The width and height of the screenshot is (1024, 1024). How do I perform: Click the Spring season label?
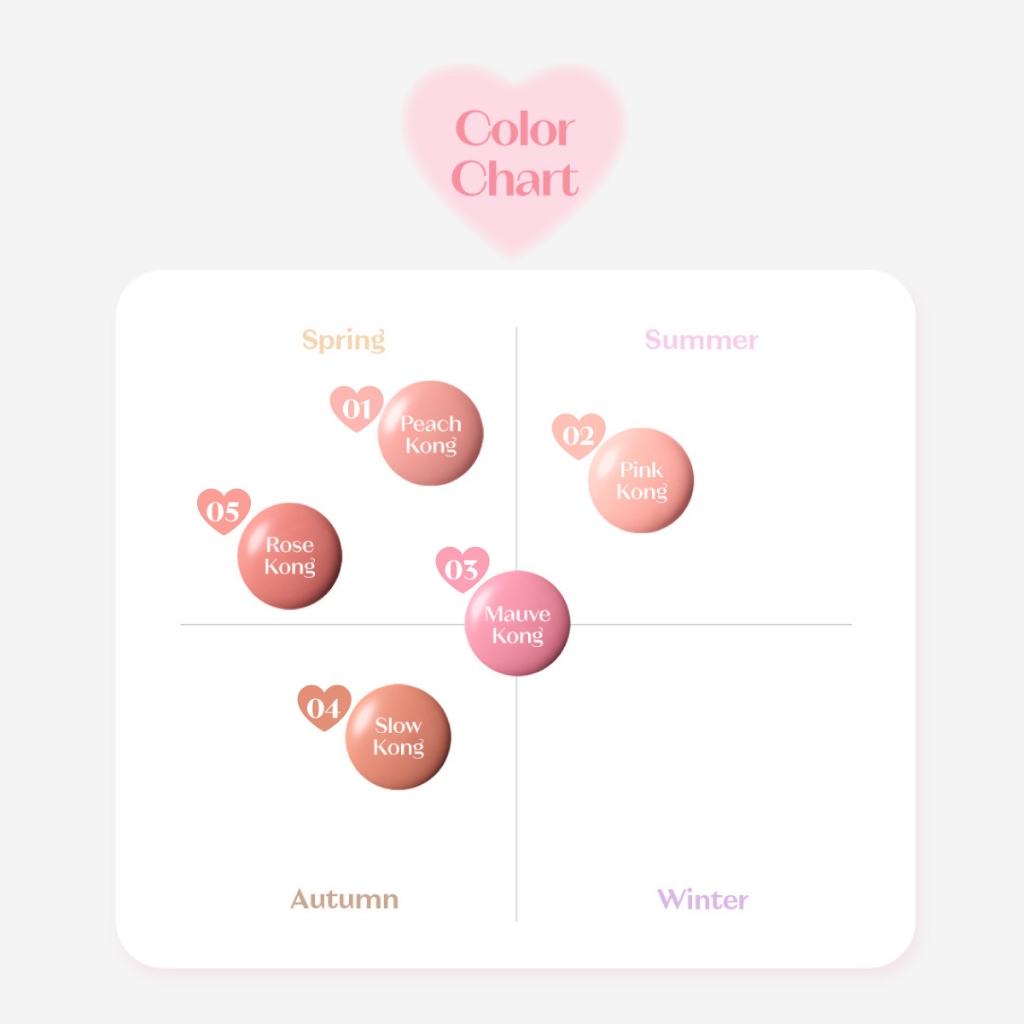[x=343, y=340]
